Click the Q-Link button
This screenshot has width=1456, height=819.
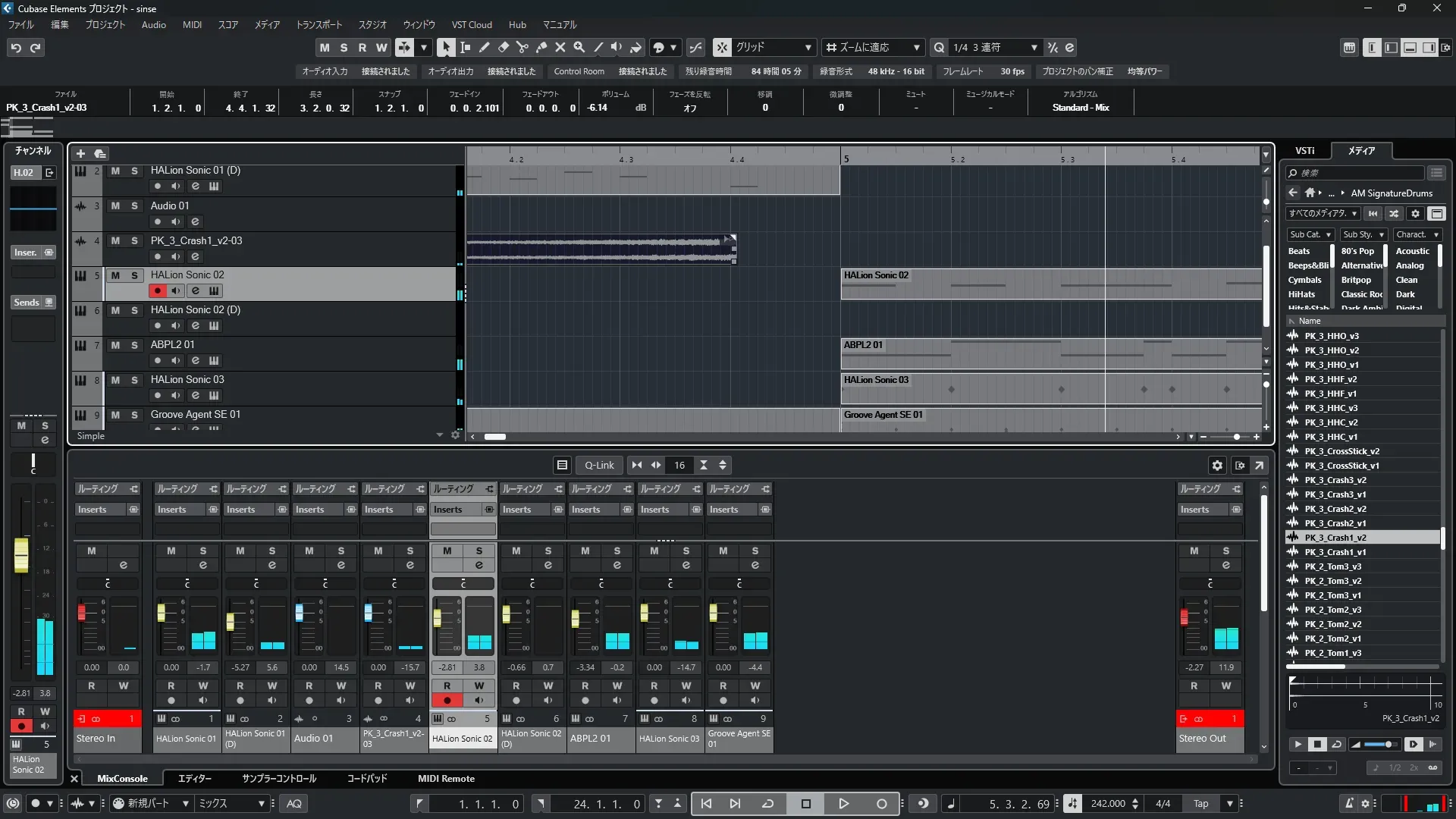click(599, 466)
